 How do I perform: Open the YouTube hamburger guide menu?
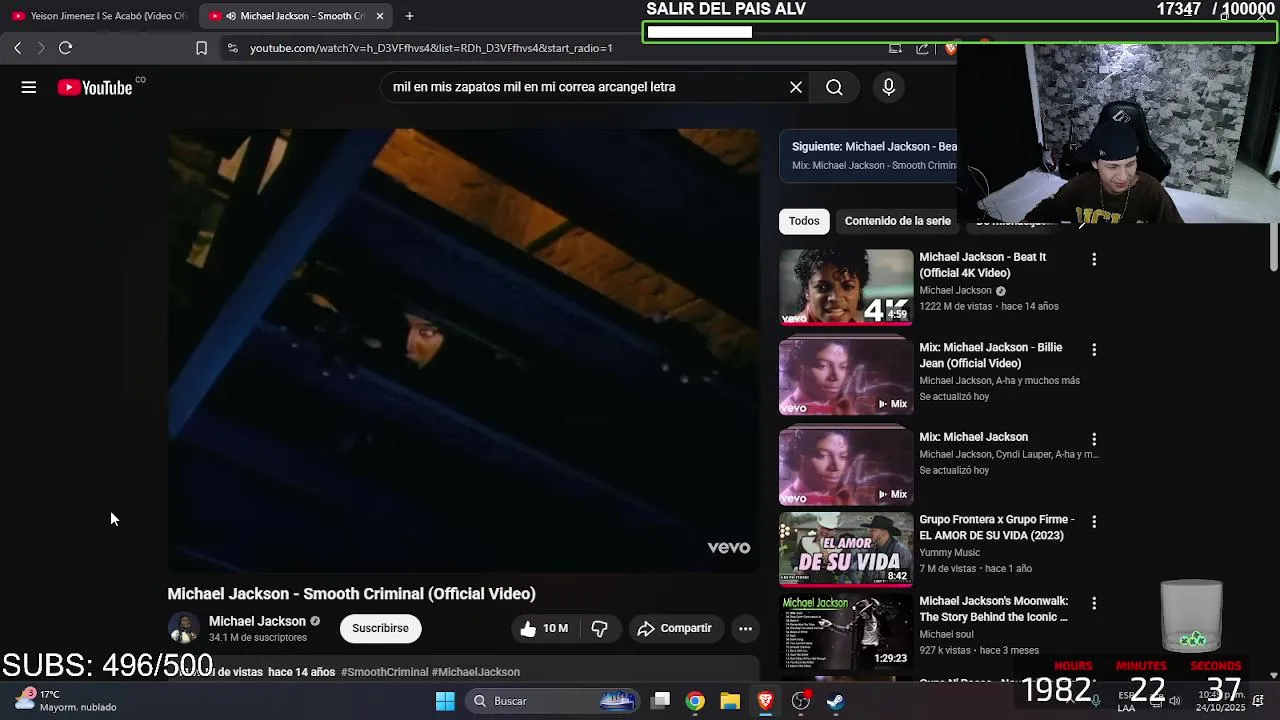pos(29,87)
